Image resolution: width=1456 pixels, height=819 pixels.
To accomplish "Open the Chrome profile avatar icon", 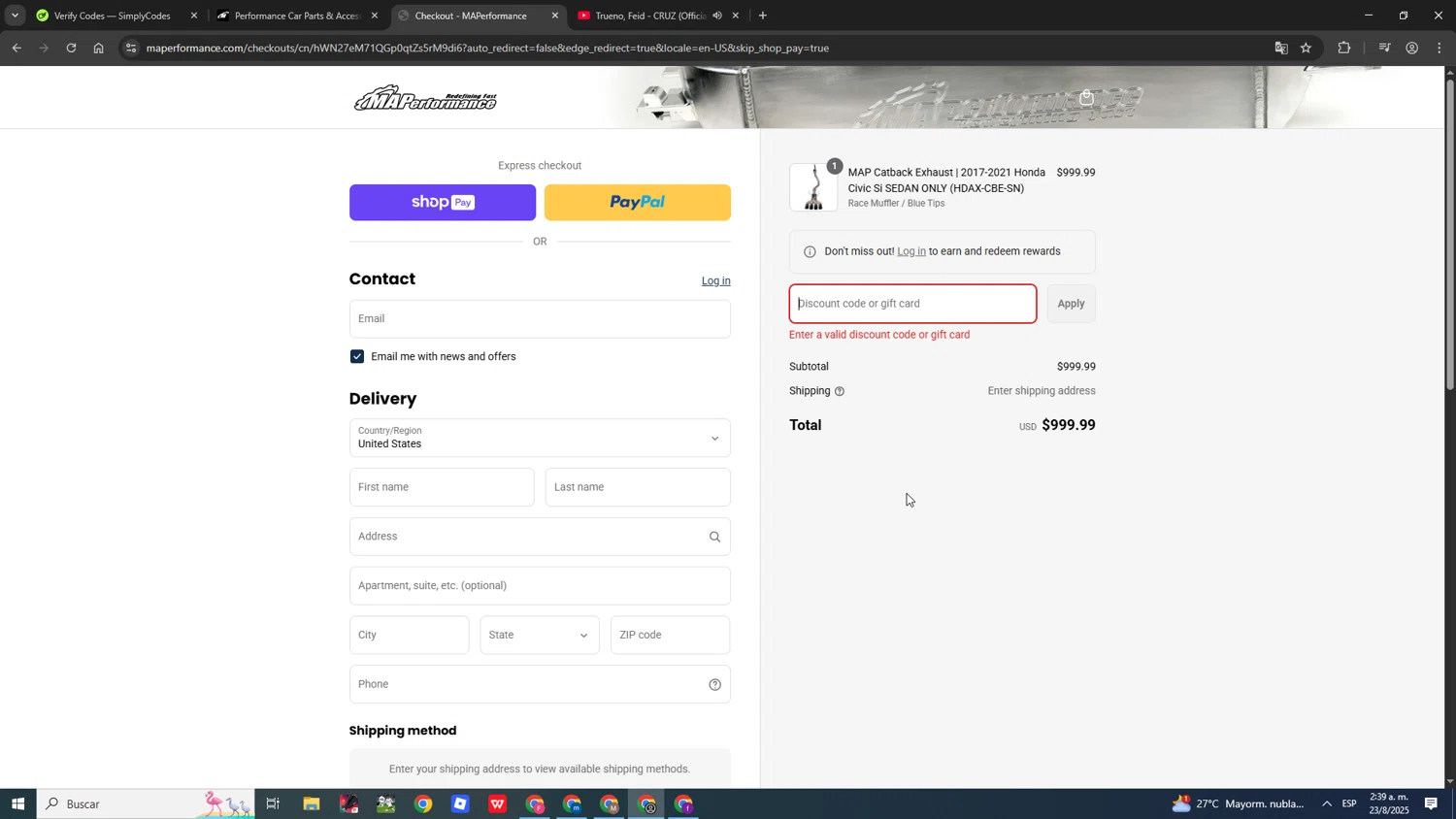I will (x=1412, y=48).
